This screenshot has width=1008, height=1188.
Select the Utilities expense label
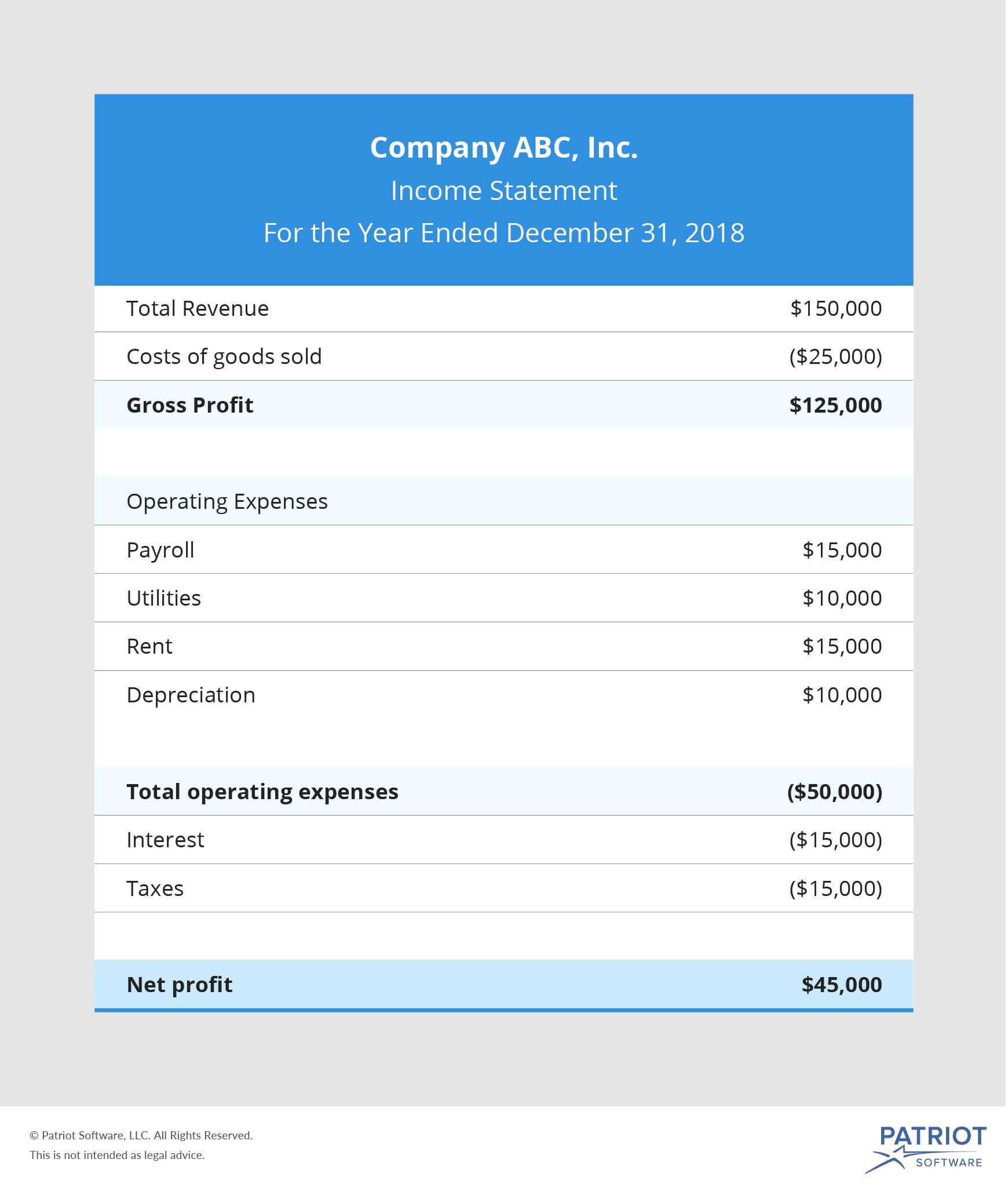click(164, 598)
